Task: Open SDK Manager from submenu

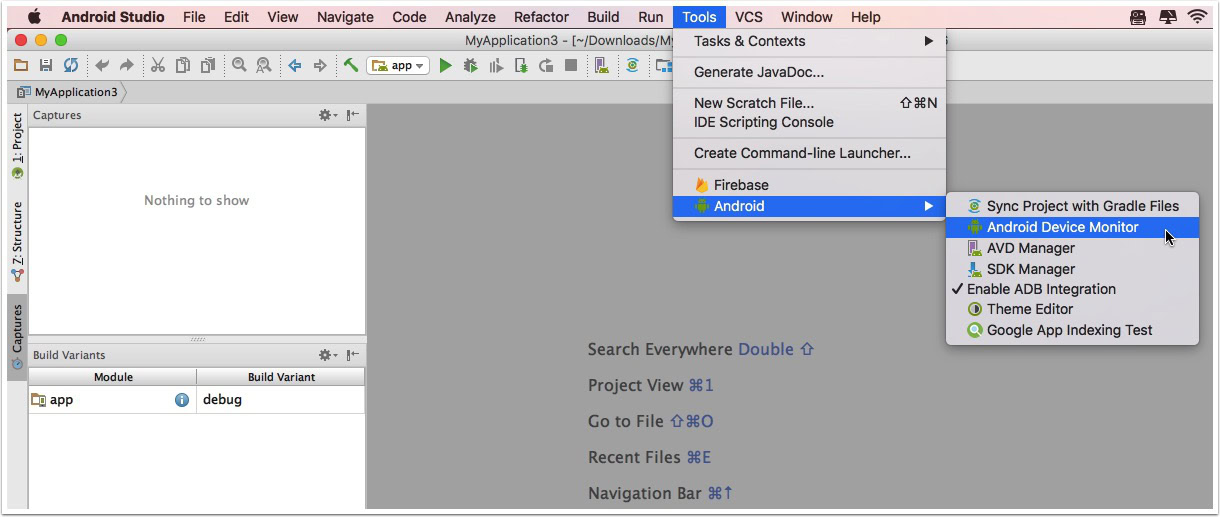Action: coord(1072,269)
